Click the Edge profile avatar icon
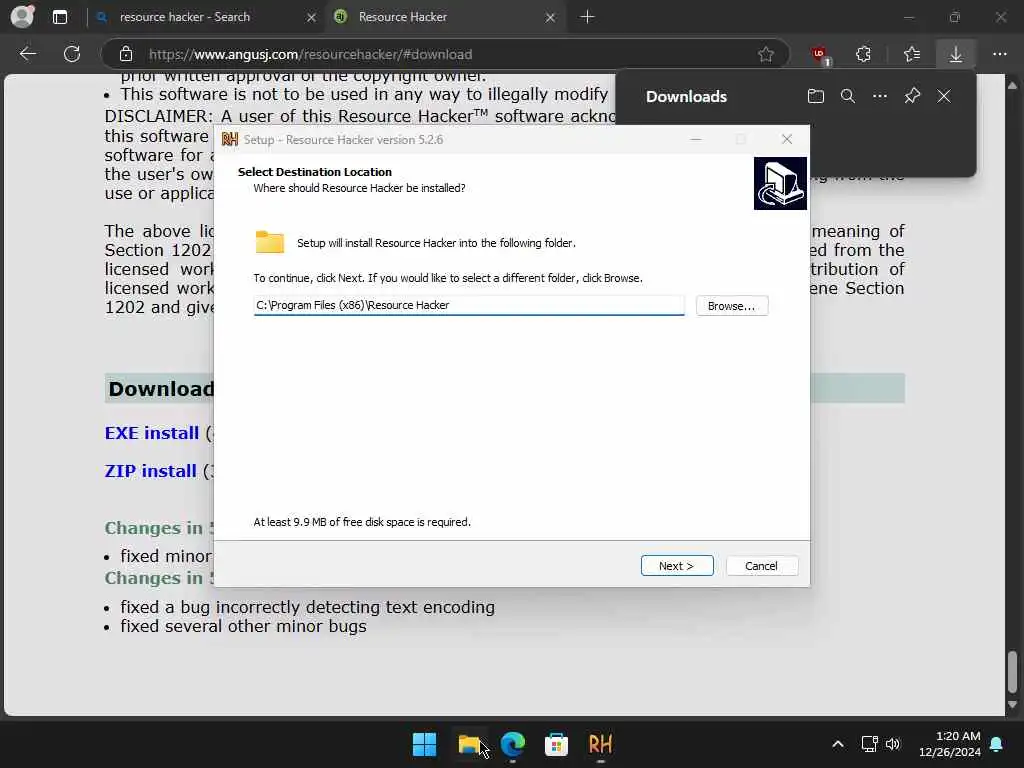 coord(22,16)
